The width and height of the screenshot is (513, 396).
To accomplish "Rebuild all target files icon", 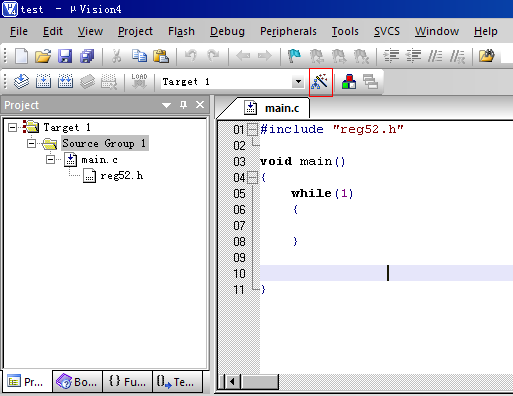I will [x=65, y=82].
